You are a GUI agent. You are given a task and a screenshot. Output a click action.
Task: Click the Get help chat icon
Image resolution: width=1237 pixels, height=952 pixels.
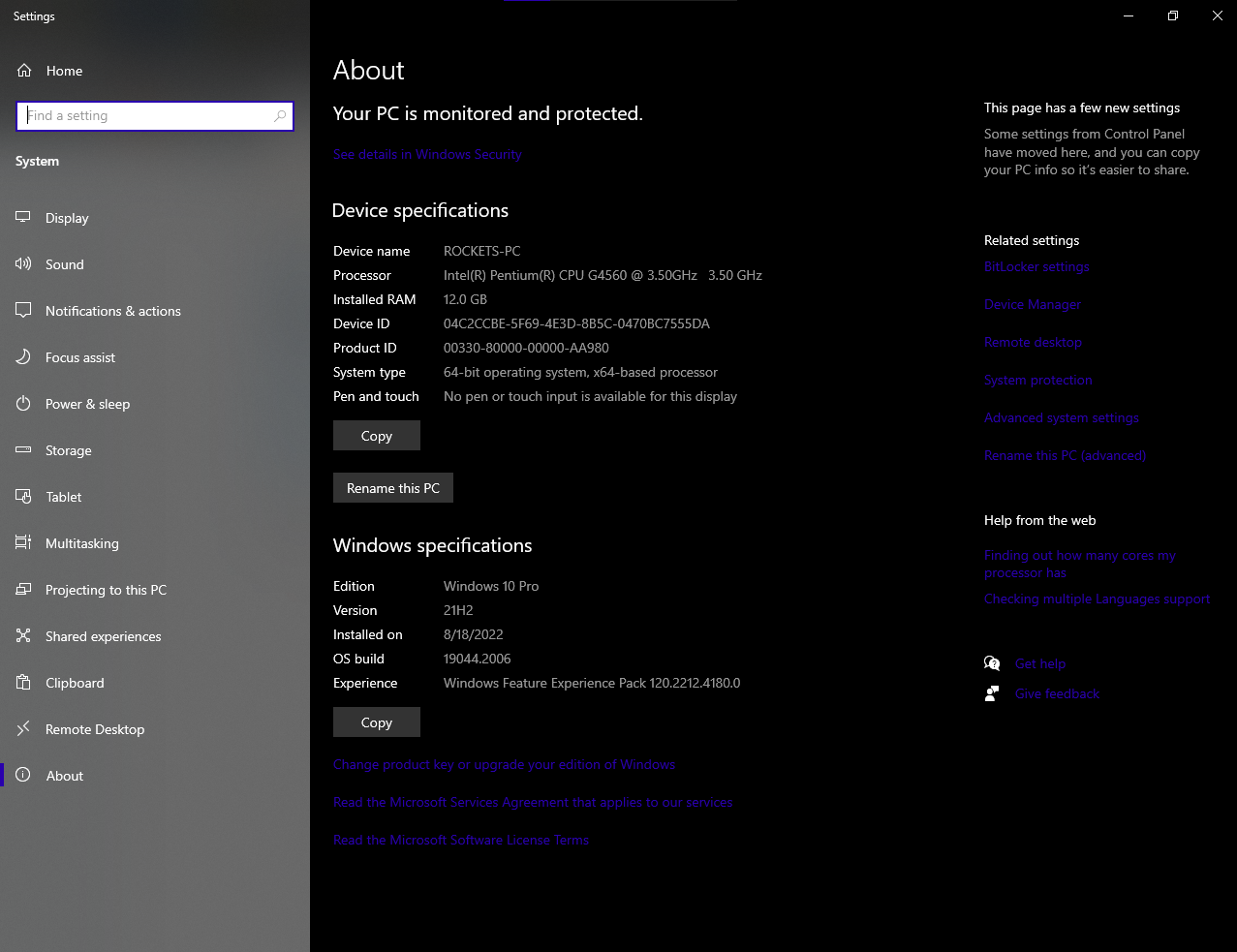click(x=992, y=663)
